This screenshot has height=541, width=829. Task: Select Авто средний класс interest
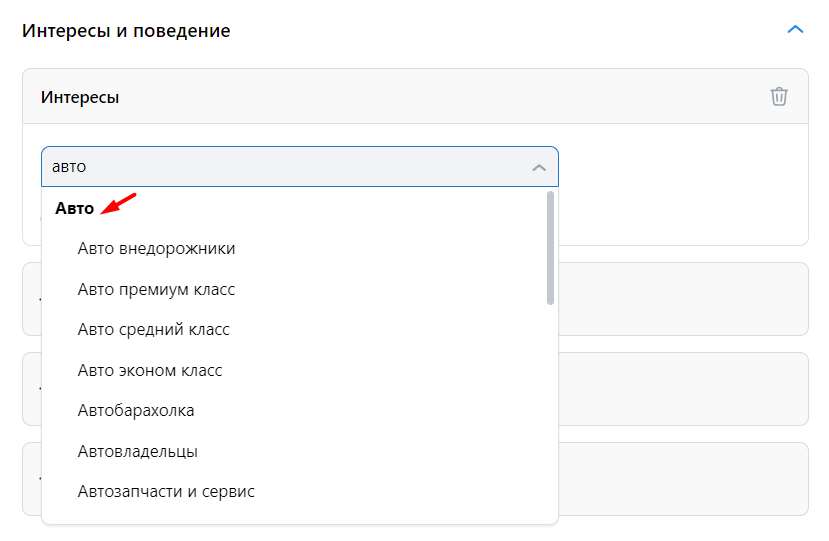click(154, 329)
